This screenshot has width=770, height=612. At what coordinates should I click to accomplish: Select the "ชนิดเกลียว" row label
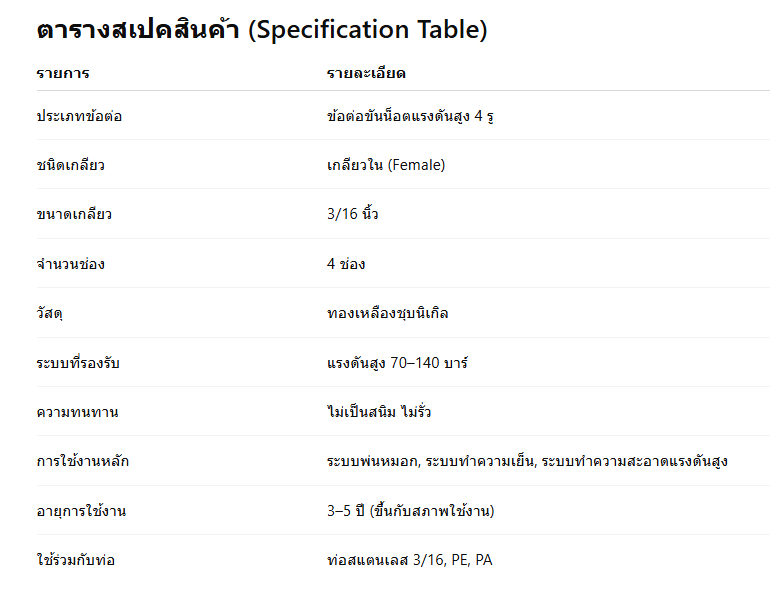pos(70,165)
